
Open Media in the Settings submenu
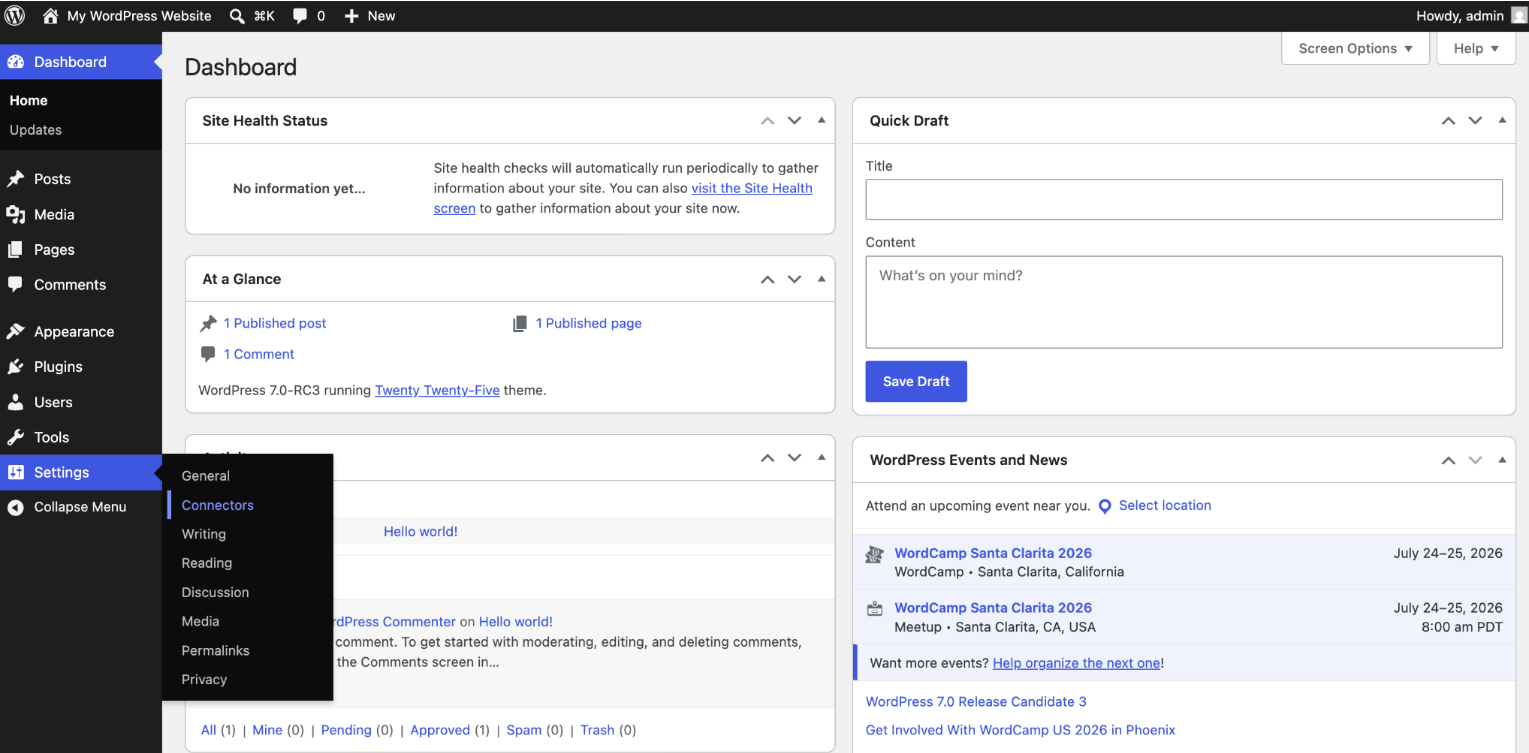[x=200, y=621]
